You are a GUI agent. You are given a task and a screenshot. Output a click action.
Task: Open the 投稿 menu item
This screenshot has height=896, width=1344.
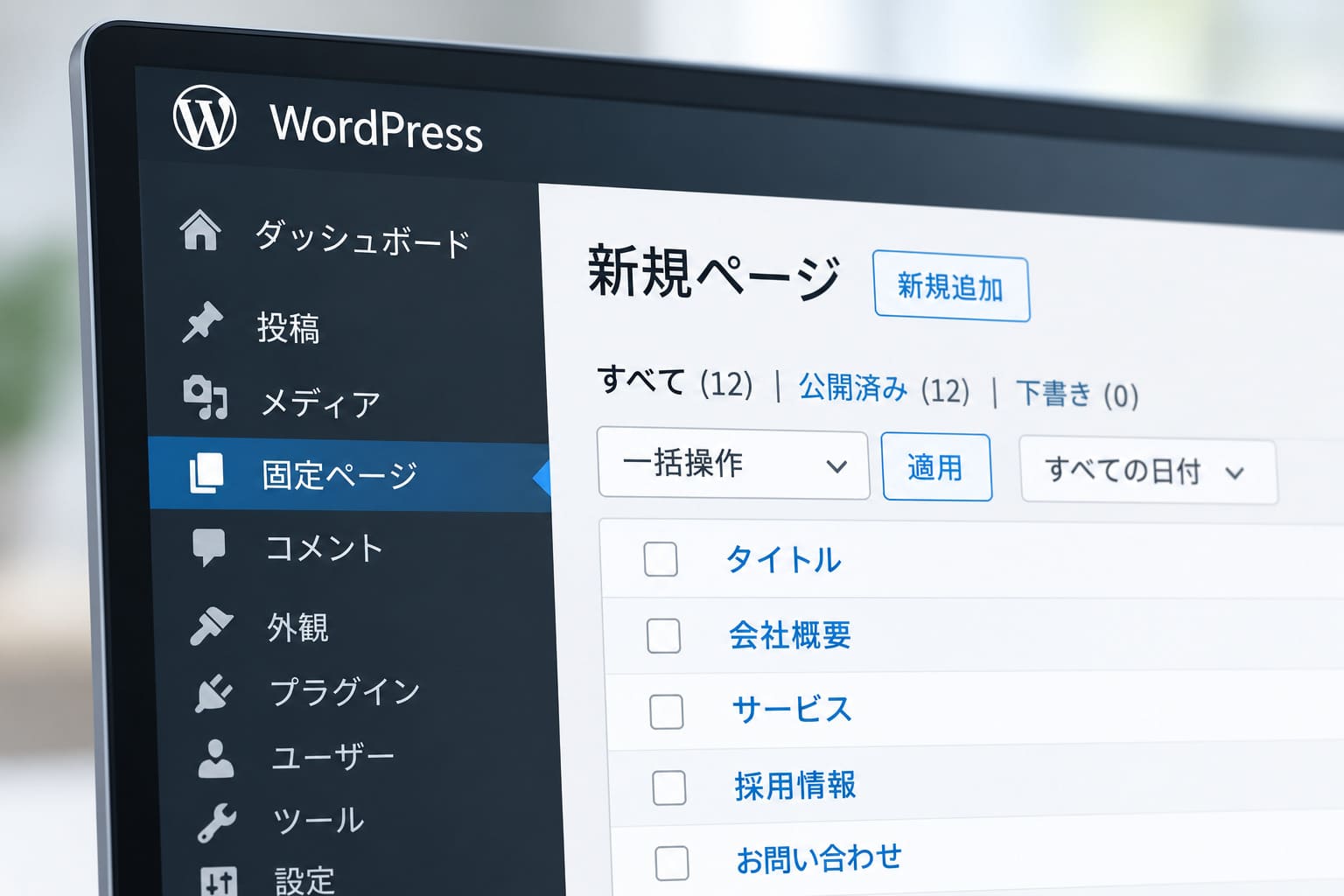pyautogui.click(x=289, y=328)
